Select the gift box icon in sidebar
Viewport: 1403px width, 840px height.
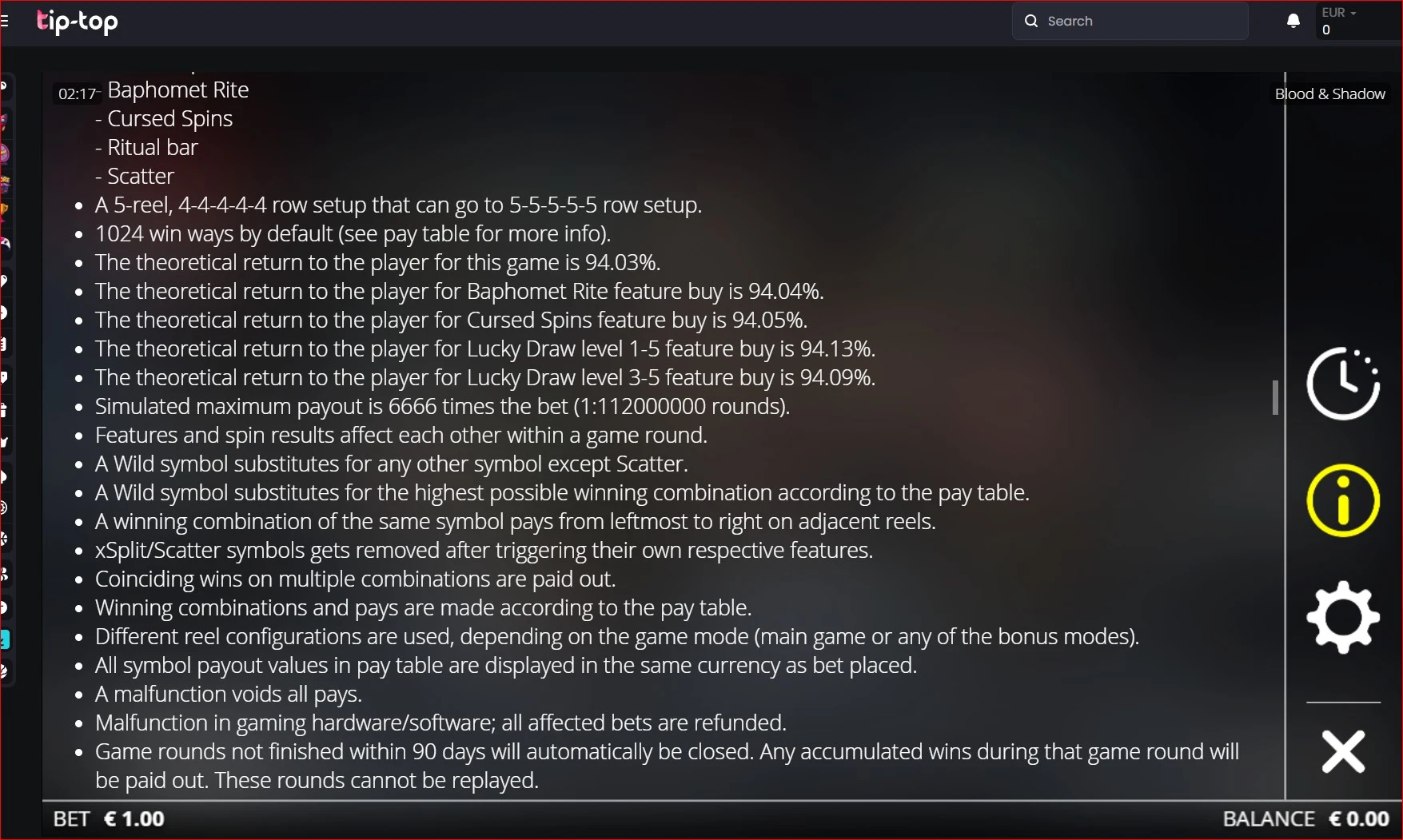click(x=4, y=410)
